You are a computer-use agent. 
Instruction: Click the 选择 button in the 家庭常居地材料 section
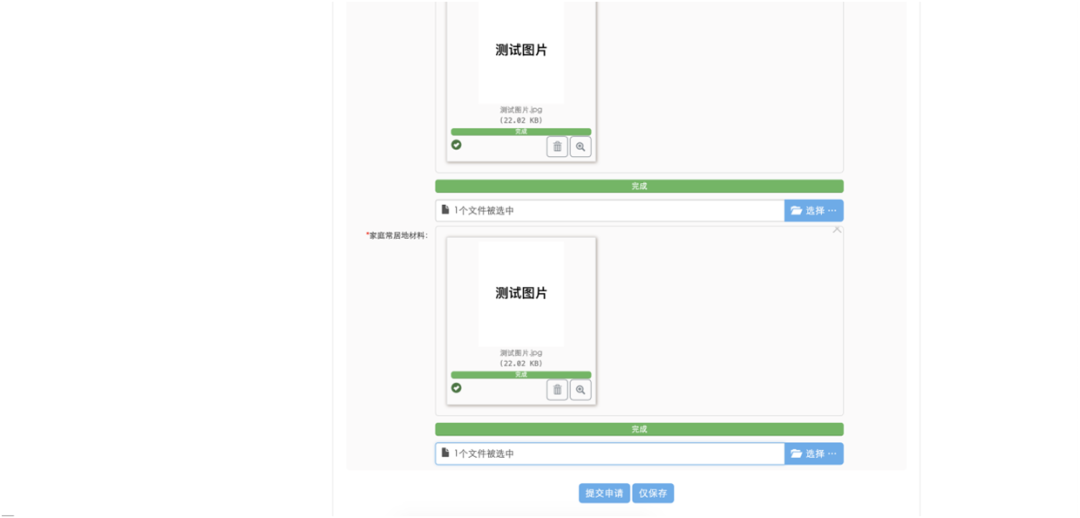[813, 454]
